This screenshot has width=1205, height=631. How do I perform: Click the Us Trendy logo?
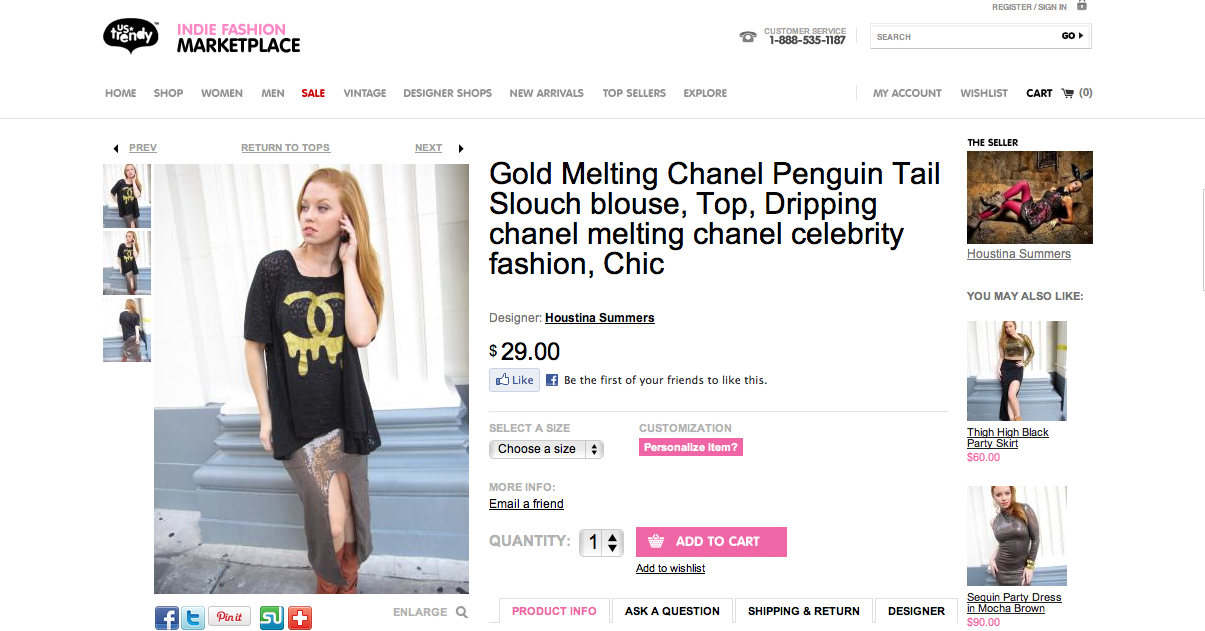131,37
